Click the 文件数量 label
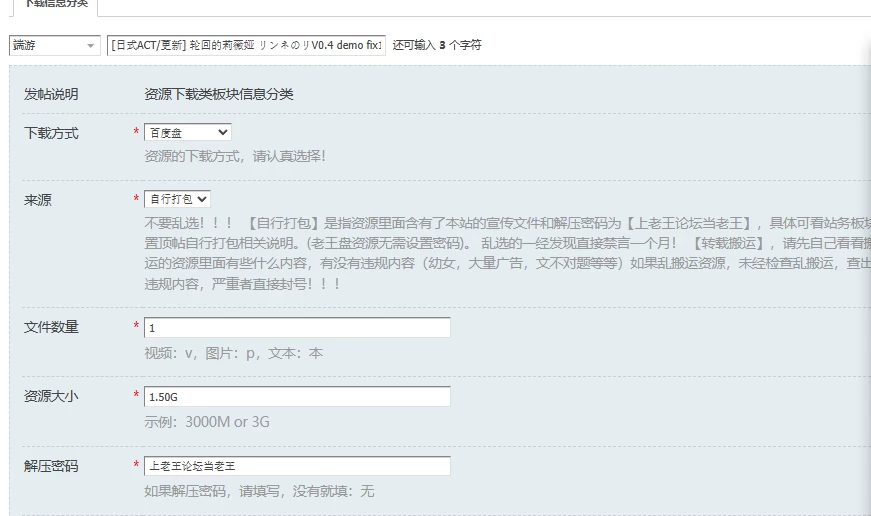 pyautogui.click(x=51, y=327)
